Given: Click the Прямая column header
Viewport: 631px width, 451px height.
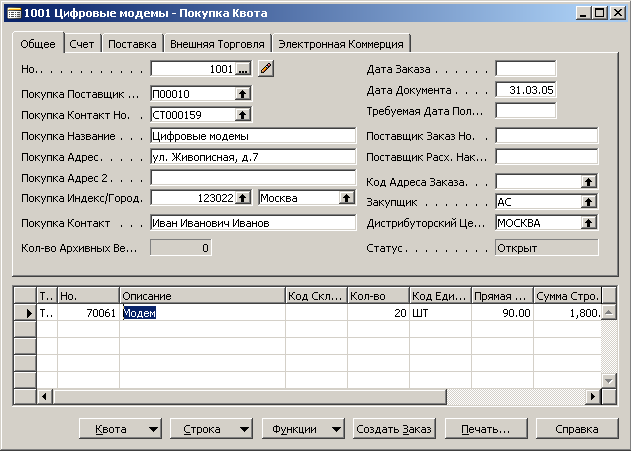Looking at the screenshot, I should pos(502,296).
